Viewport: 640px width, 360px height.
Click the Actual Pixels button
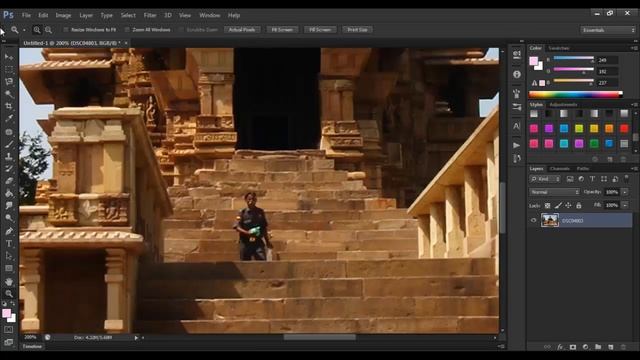click(242, 30)
